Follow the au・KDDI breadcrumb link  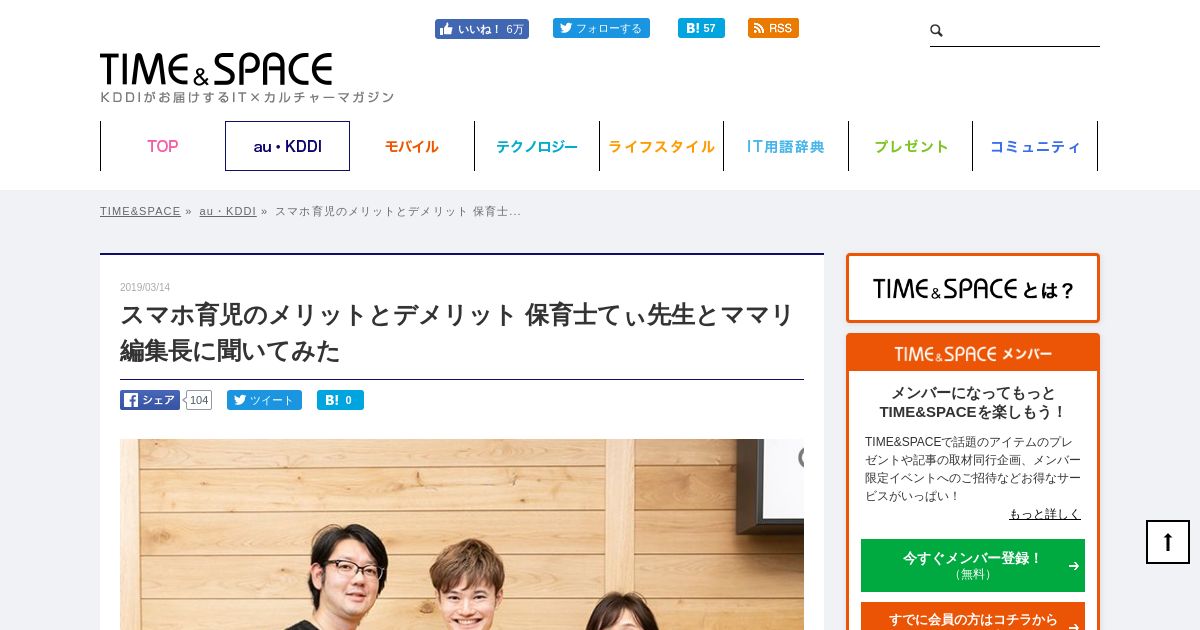[x=227, y=211]
